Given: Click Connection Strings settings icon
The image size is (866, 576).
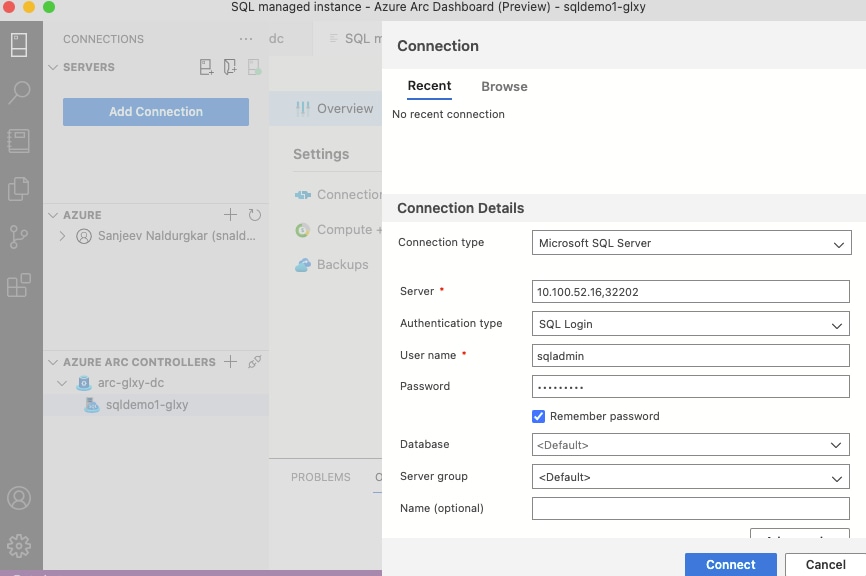Looking at the screenshot, I should click(x=303, y=195).
